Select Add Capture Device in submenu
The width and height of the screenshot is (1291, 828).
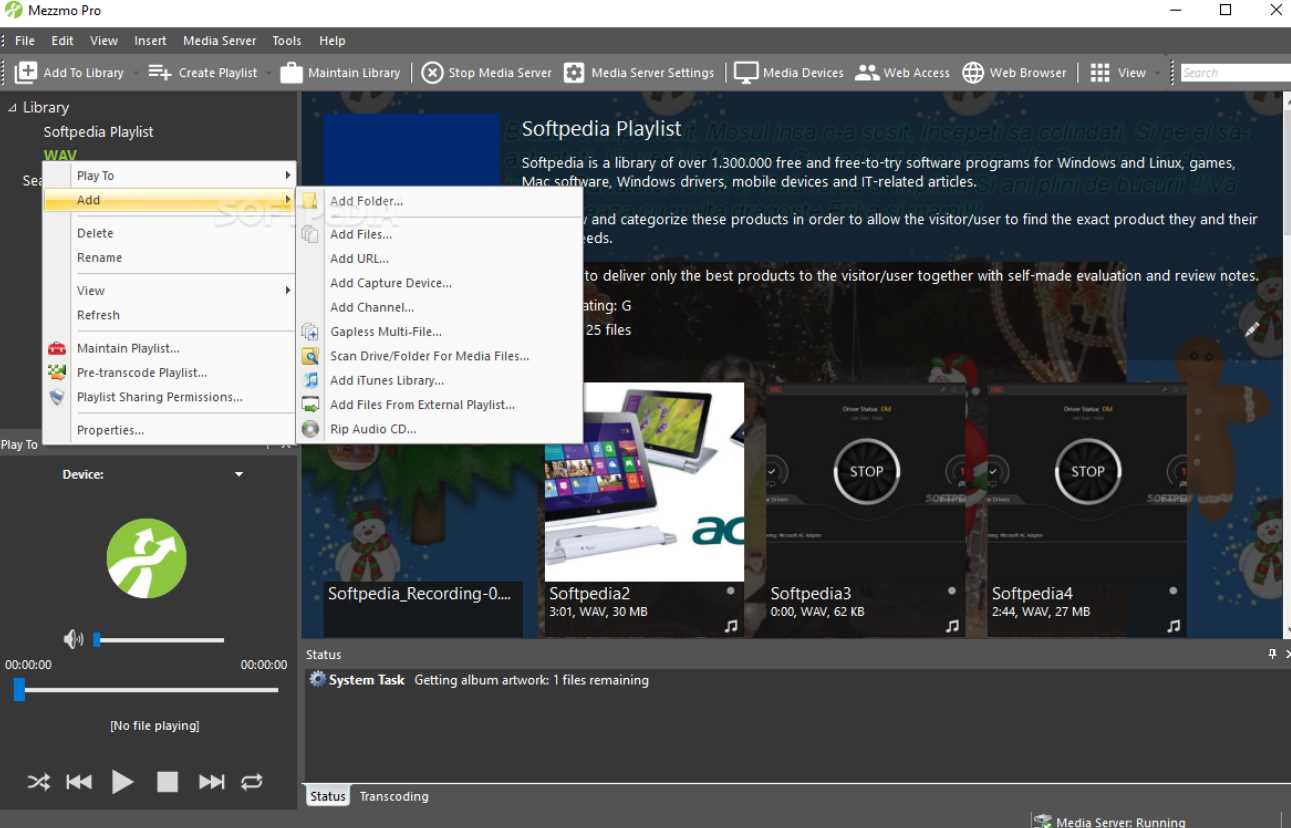coord(391,283)
